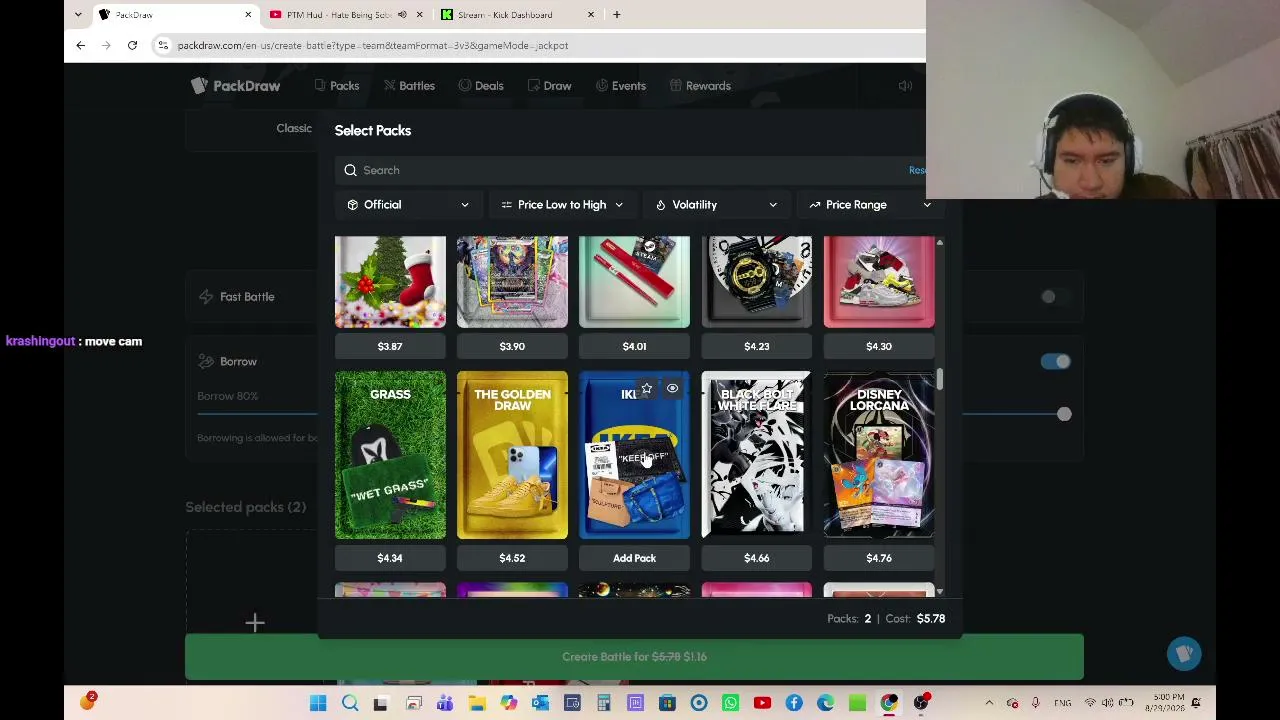Click the browser address bar URL
This screenshot has height=720, width=1280.
[x=373, y=45]
